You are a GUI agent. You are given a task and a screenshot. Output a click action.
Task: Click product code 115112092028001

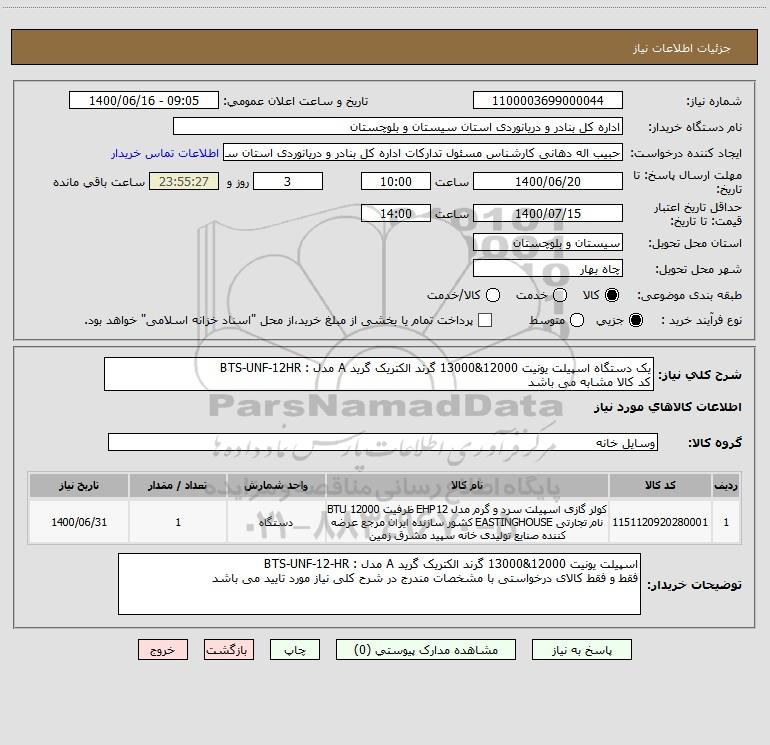[x=660, y=522]
